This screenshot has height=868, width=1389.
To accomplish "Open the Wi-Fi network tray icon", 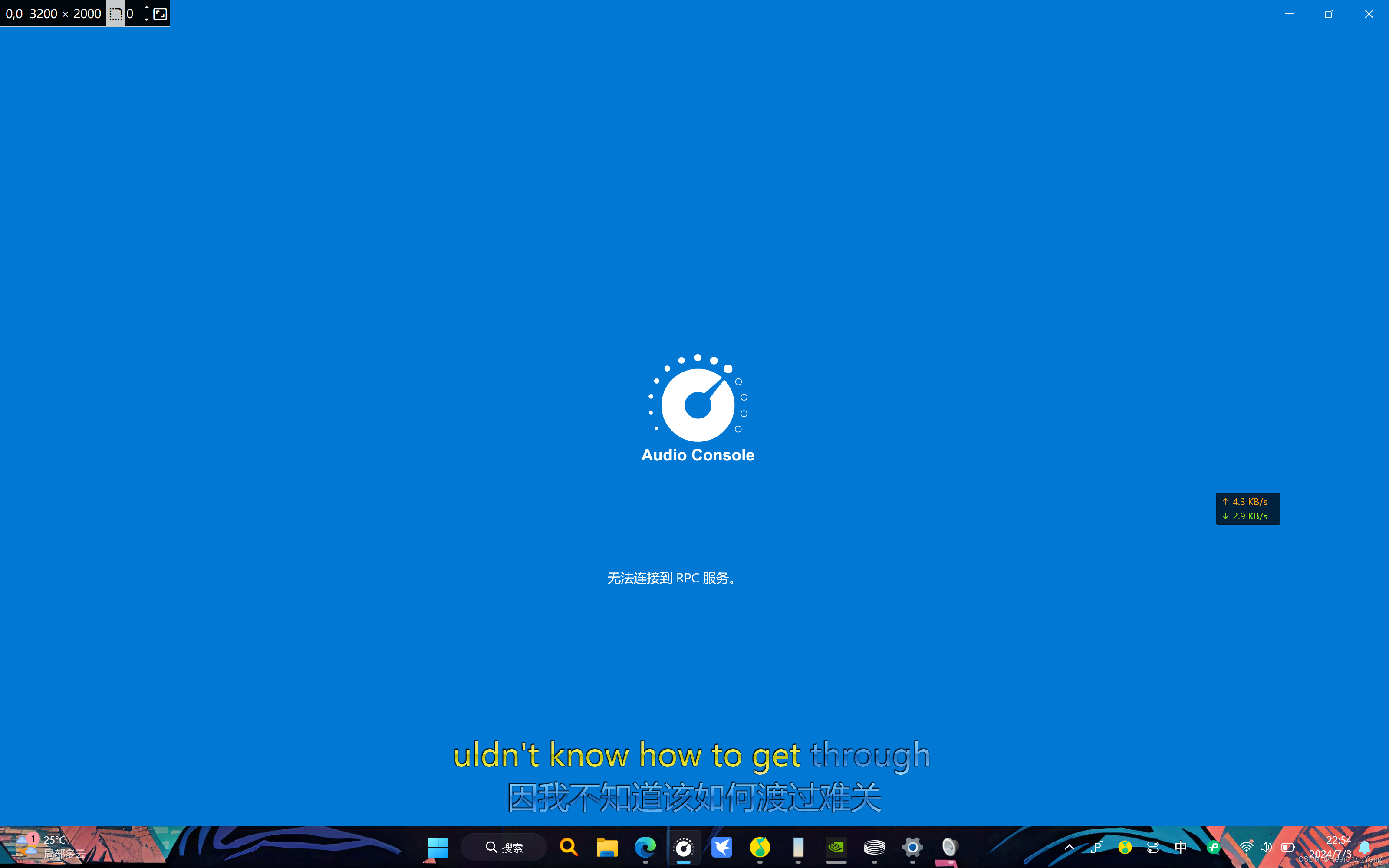I will coord(1246,847).
